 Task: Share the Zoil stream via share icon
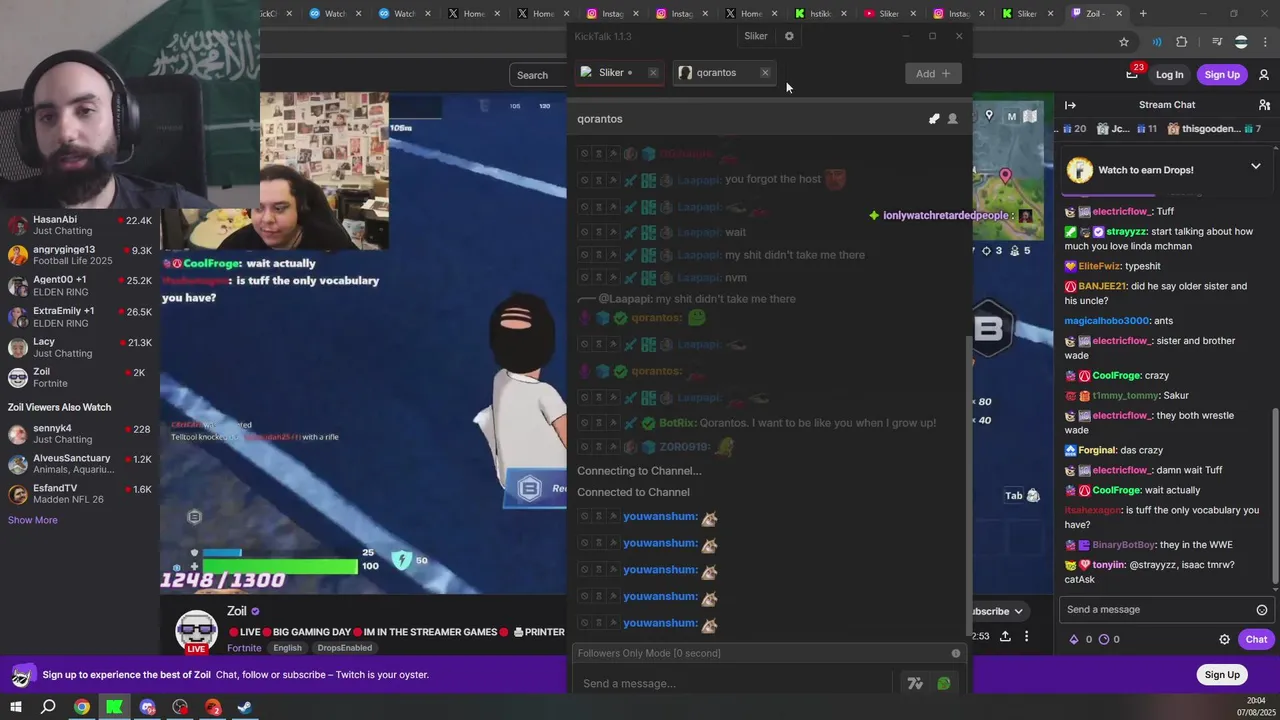[x=1005, y=636]
